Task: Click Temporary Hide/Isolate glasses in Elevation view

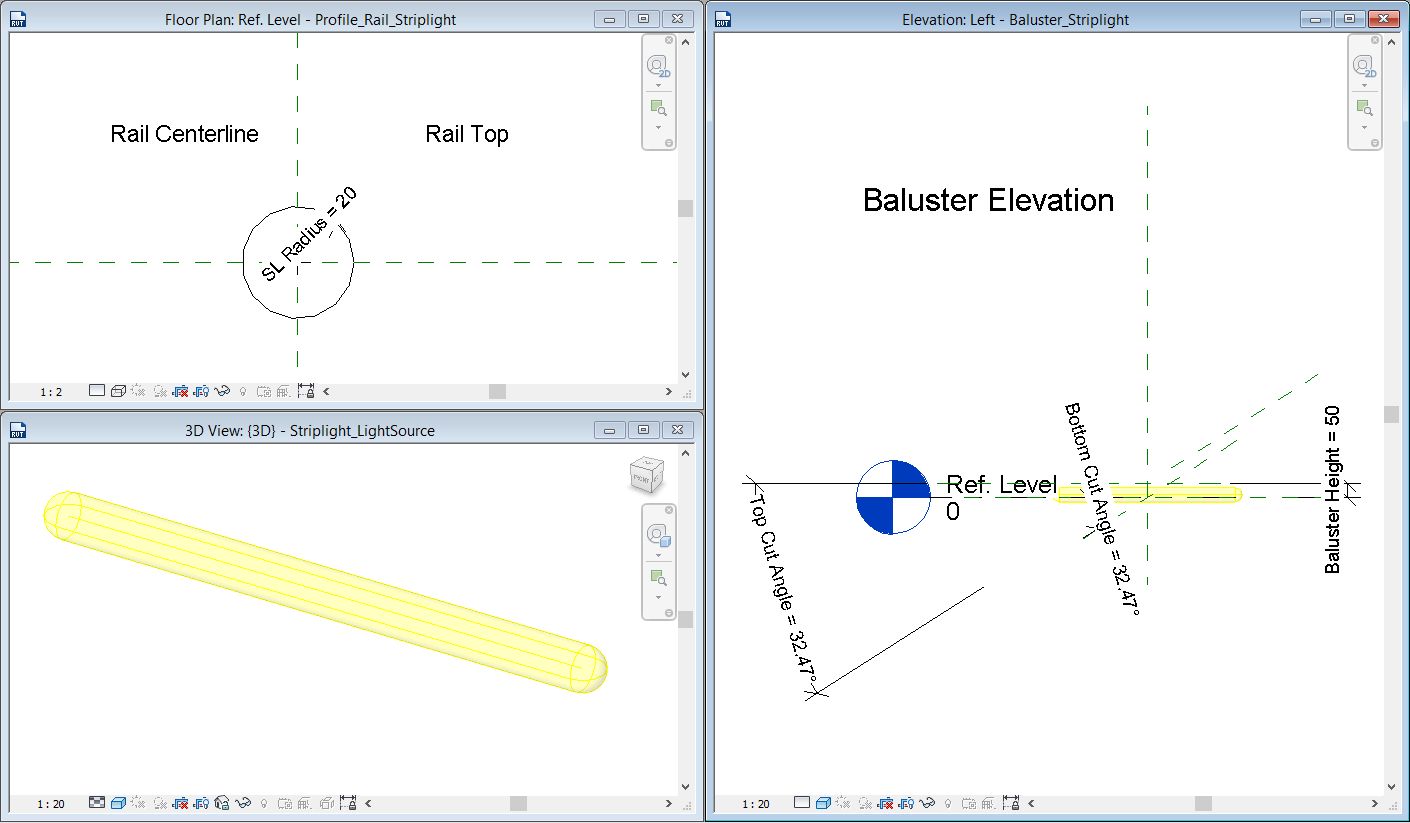Action: pyautogui.click(x=927, y=803)
